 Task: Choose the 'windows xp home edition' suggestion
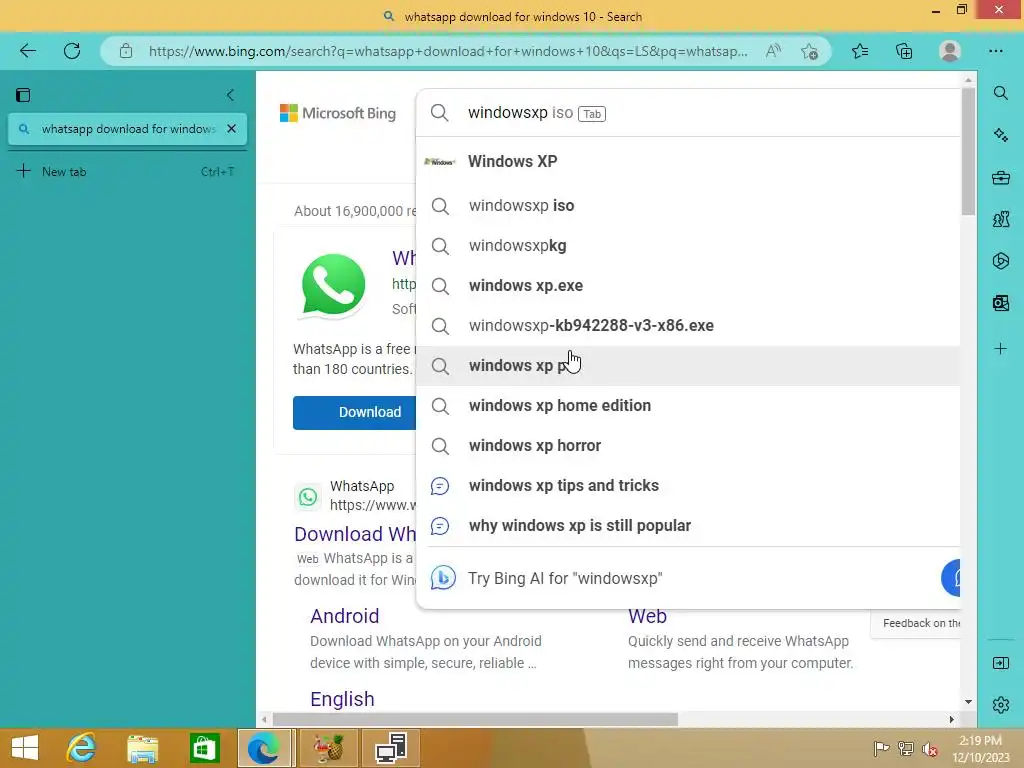tap(688, 406)
